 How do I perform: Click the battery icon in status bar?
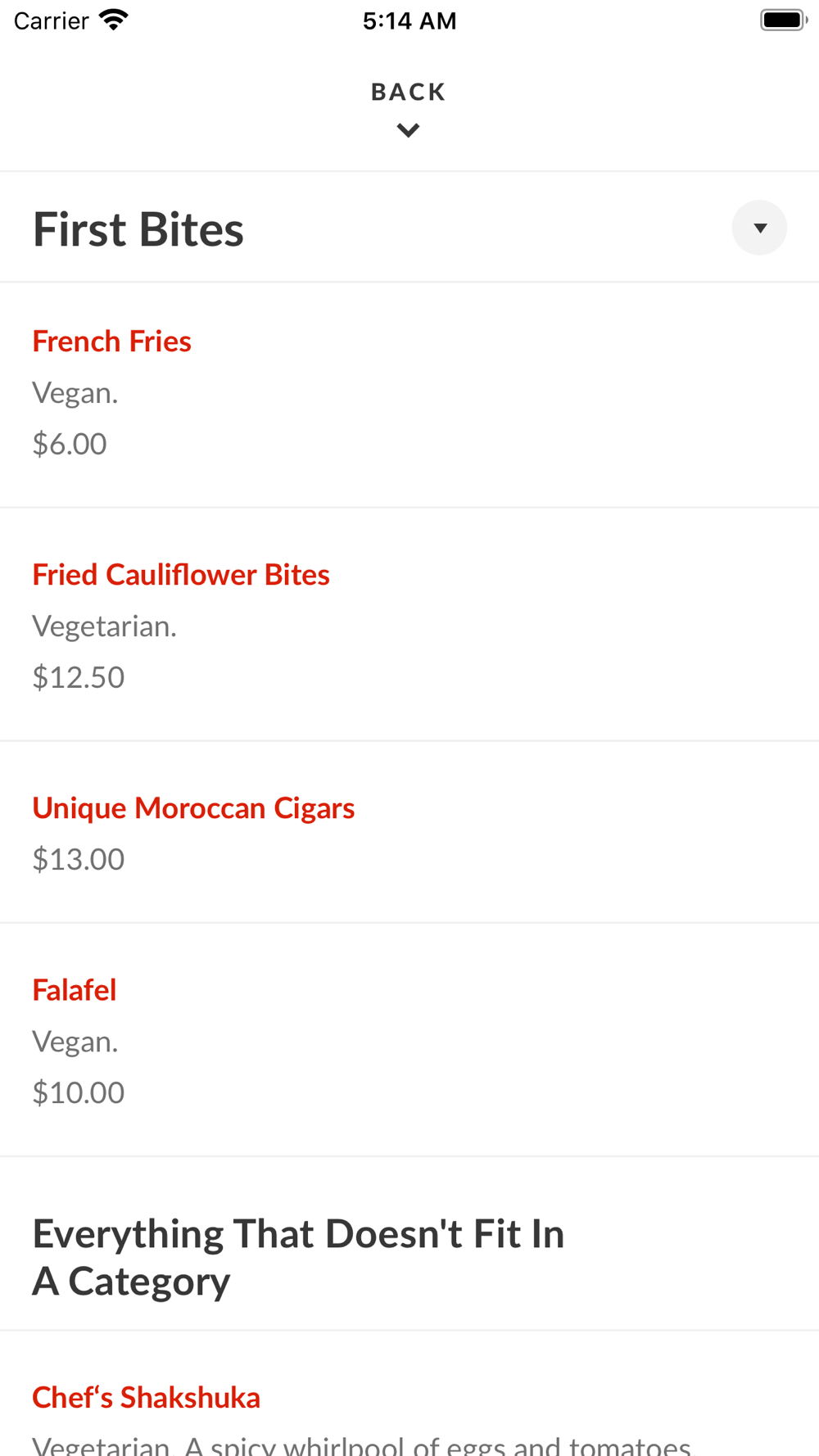(783, 20)
